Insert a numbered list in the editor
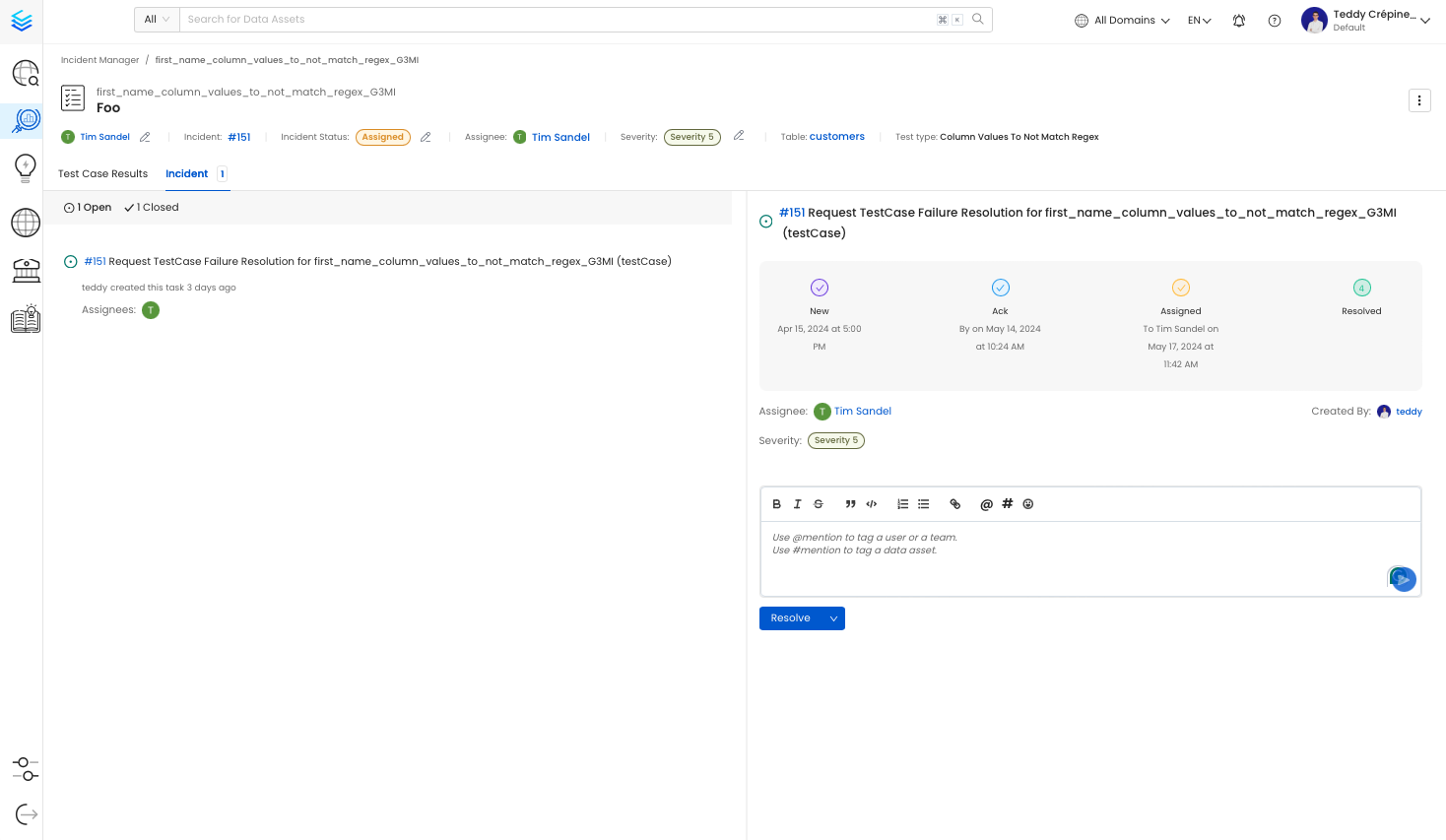This screenshot has width=1446, height=840. [902, 503]
